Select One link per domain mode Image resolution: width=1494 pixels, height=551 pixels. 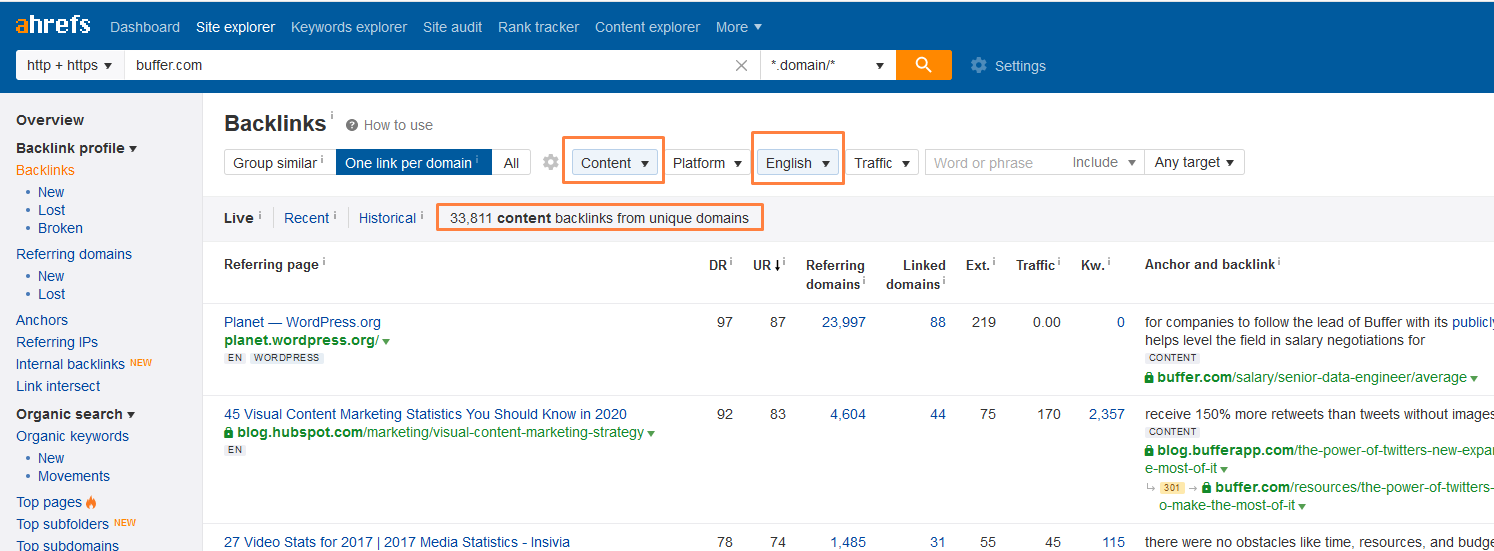click(x=412, y=162)
